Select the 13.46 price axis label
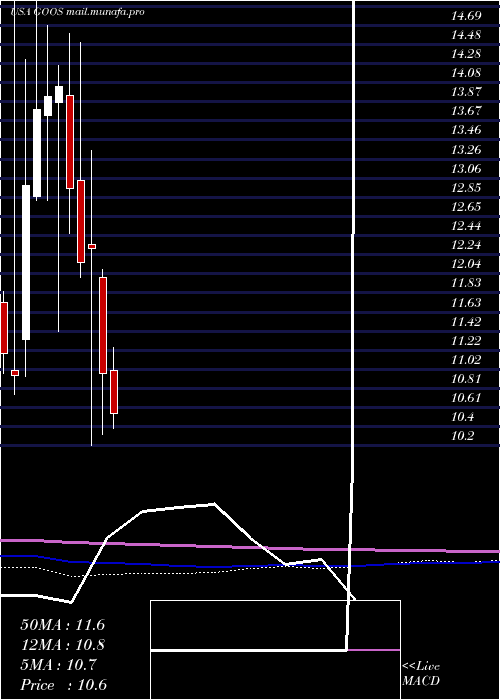 [466, 130]
